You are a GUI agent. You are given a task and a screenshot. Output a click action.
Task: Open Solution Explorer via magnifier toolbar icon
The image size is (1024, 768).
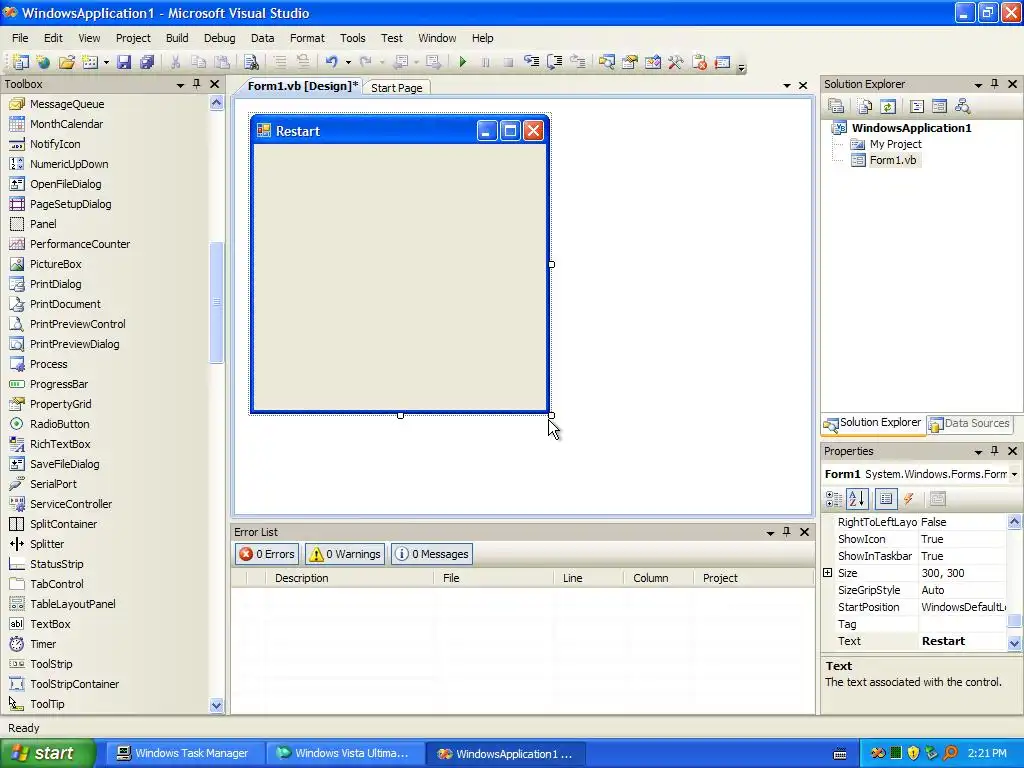[x=607, y=62]
